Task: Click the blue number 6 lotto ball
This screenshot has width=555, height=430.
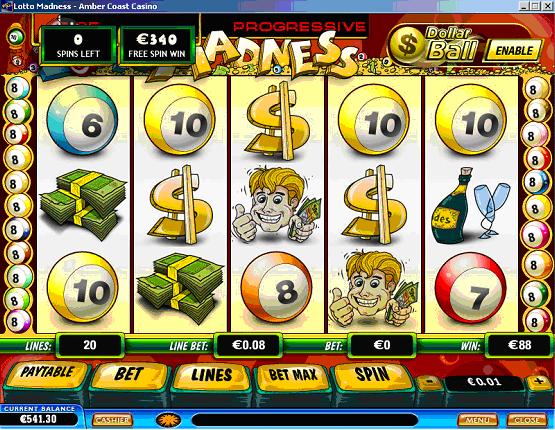Action: [x=82, y=119]
